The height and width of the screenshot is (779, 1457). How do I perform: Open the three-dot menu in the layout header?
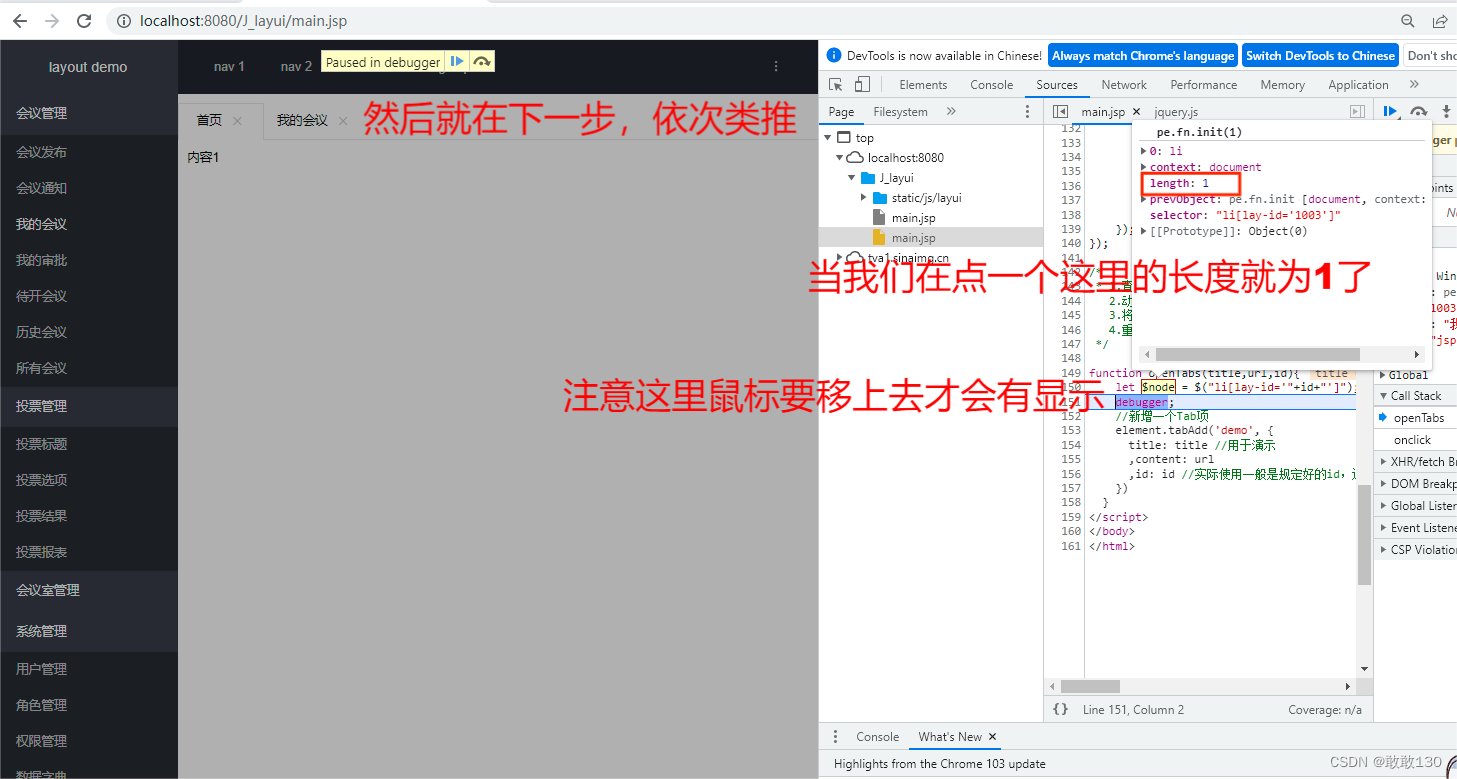pyautogui.click(x=776, y=66)
